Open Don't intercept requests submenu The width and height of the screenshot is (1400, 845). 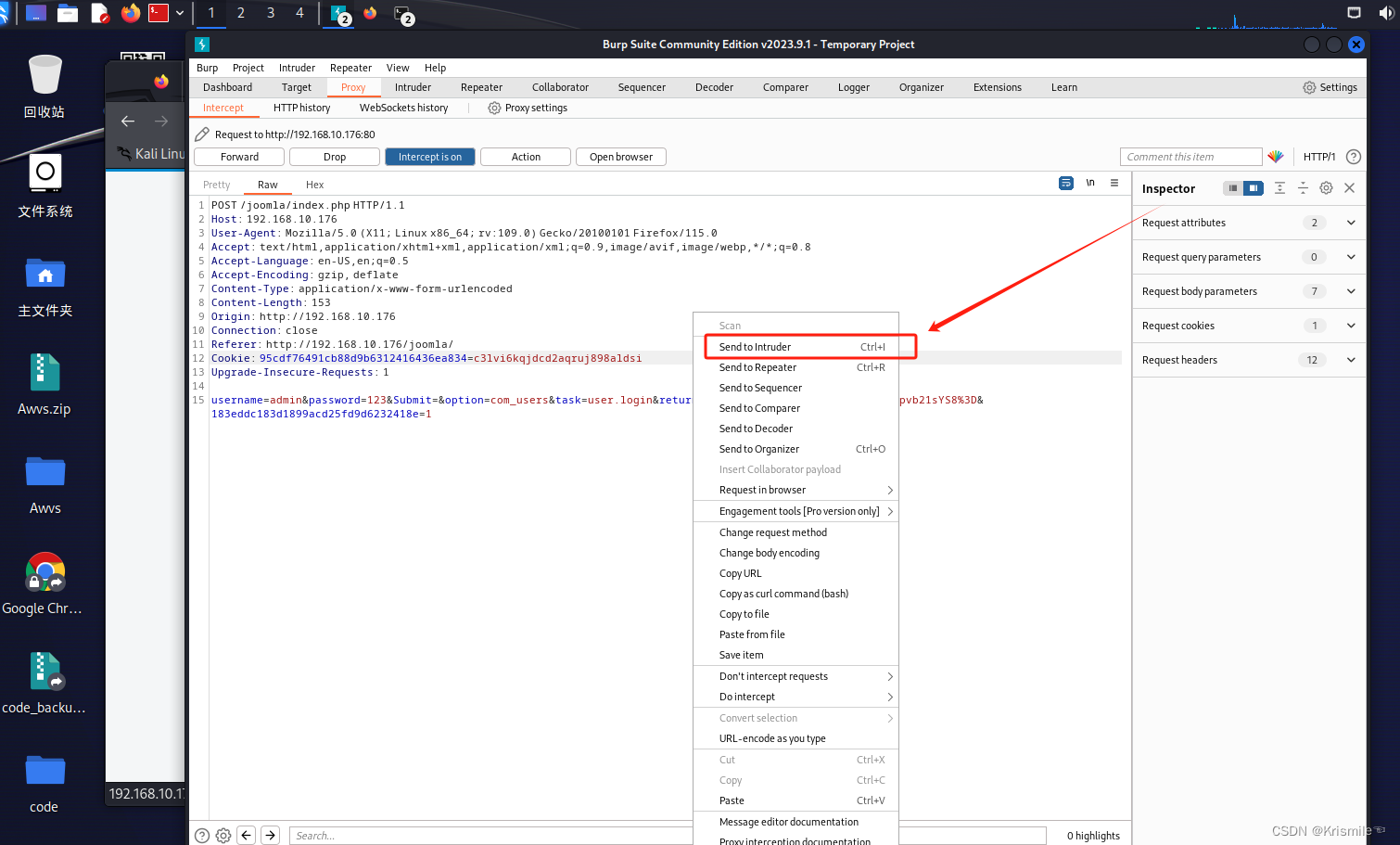click(x=796, y=676)
